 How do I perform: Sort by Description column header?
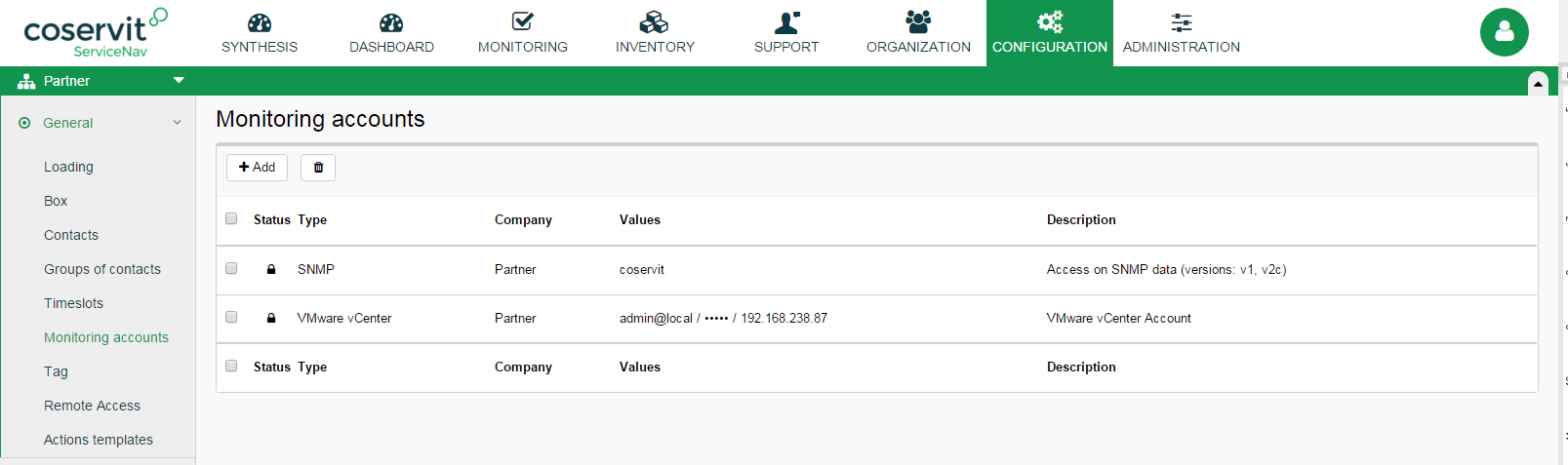tap(1081, 219)
